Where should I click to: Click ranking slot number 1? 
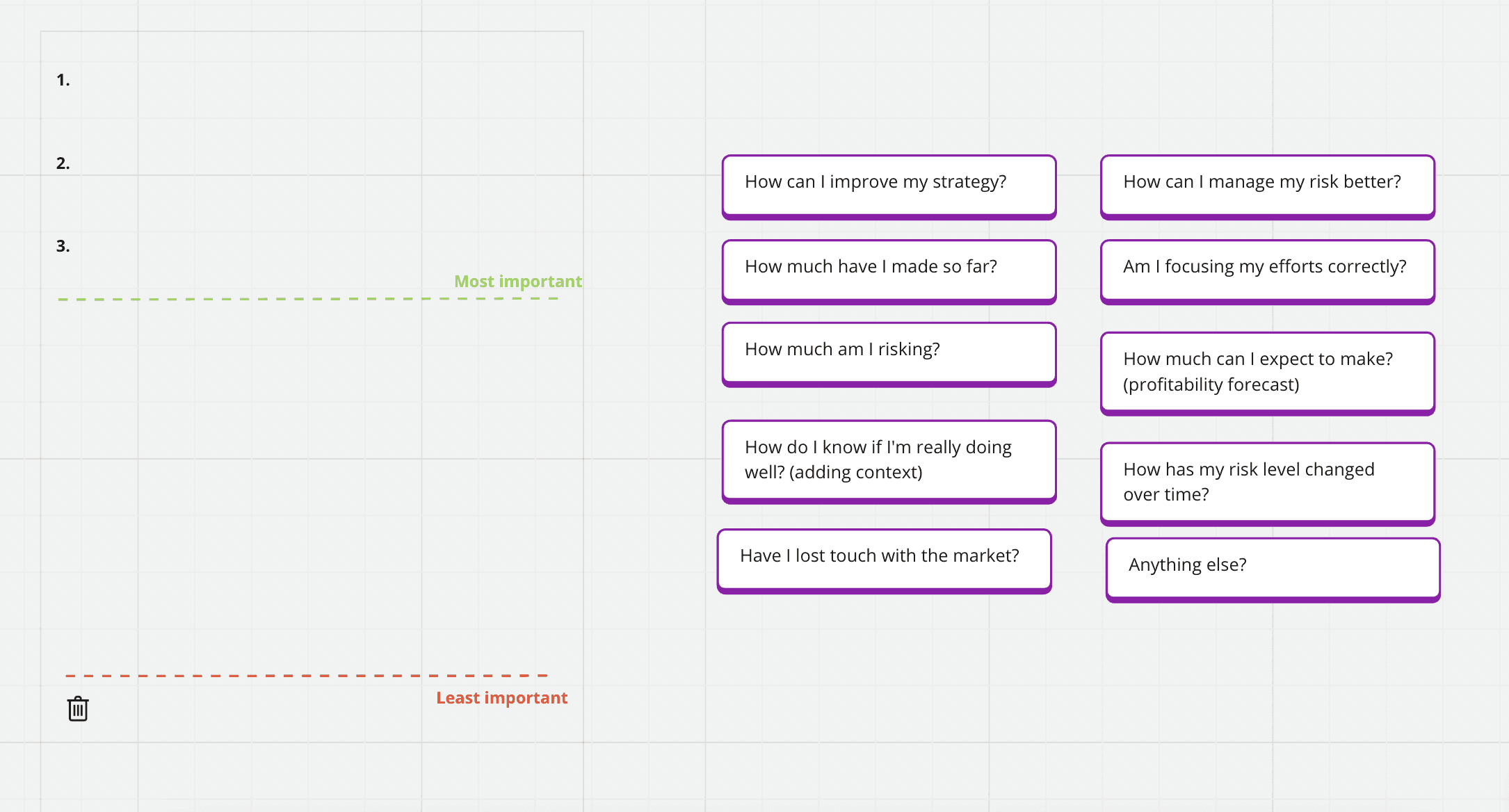pyautogui.click(x=63, y=80)
